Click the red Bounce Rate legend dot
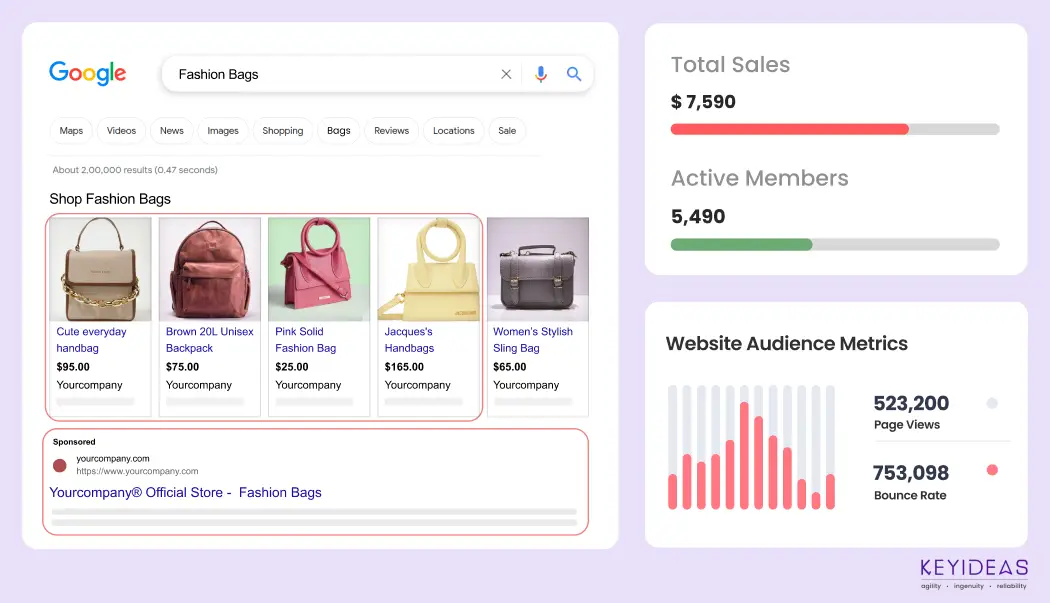The width and height of the screenshot is (1050, 603). tap(992, 470)
